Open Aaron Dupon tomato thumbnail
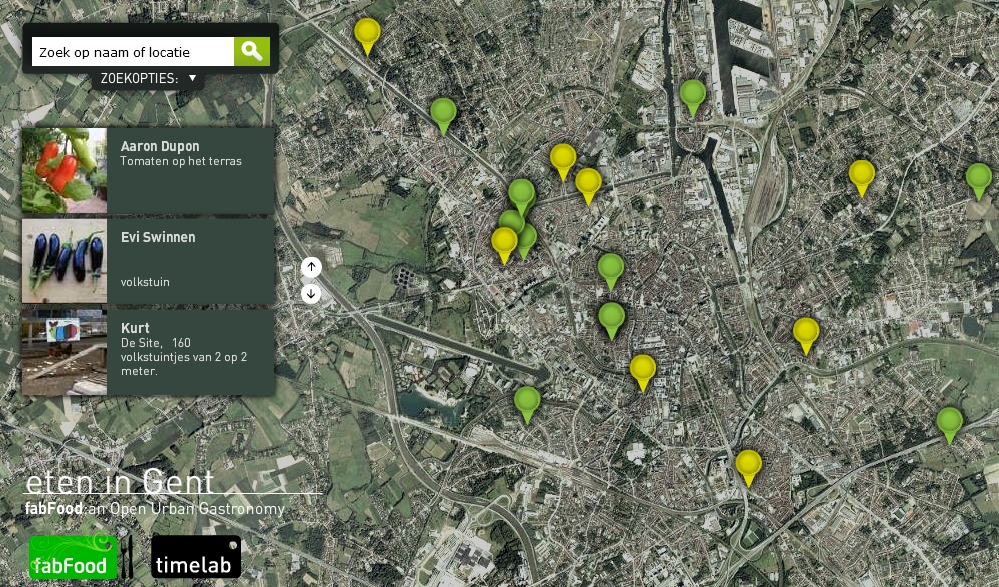 coord(64,170)
